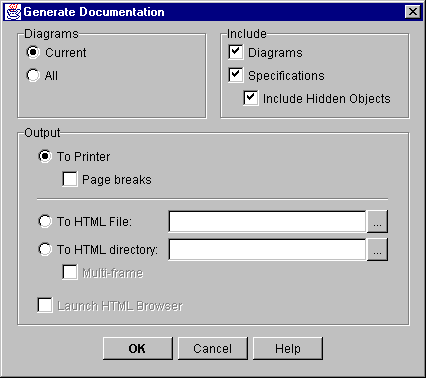The width and height of the screenshot is (426, 378).
Task: Confirm with the OK button
Action: click(x=138, y=348)
